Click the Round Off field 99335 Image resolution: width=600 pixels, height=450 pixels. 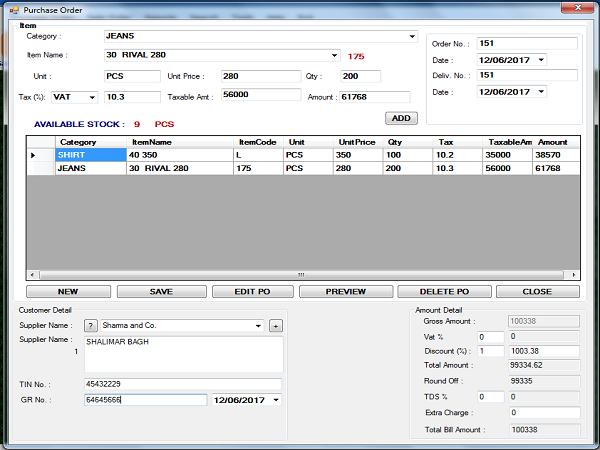click(544, 381)
